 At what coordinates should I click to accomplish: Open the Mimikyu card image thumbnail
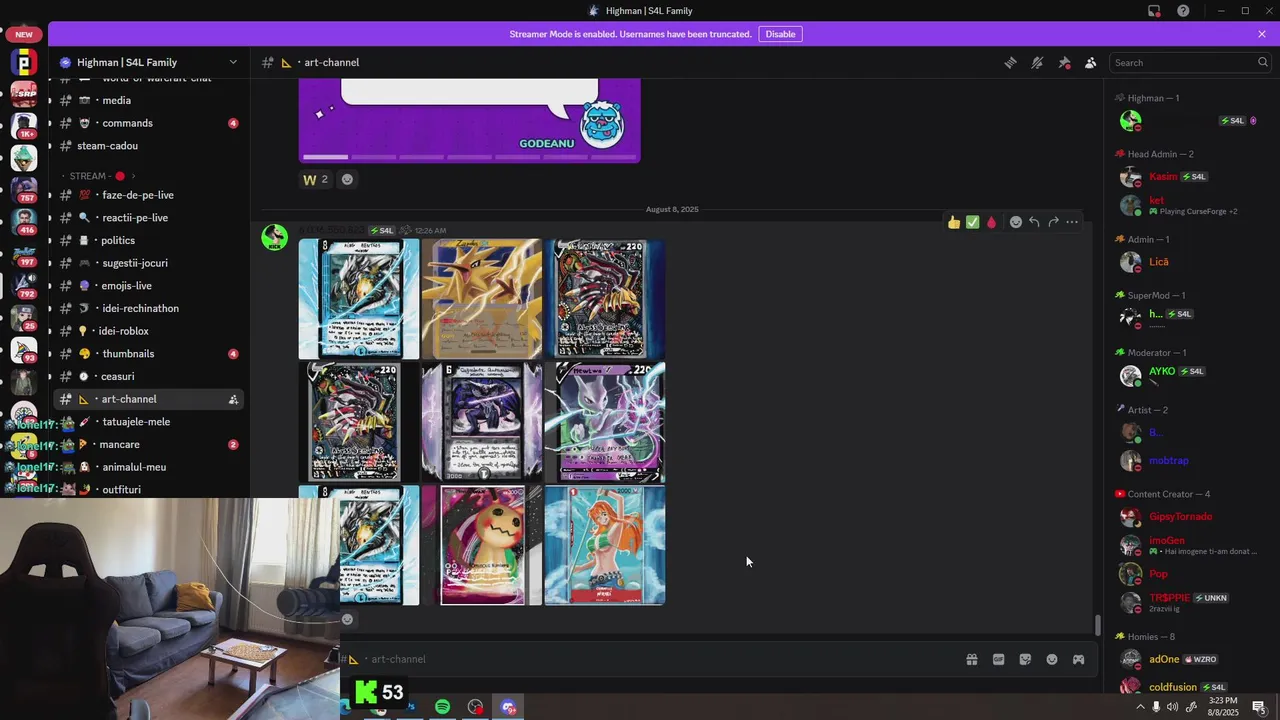[482, 545]
